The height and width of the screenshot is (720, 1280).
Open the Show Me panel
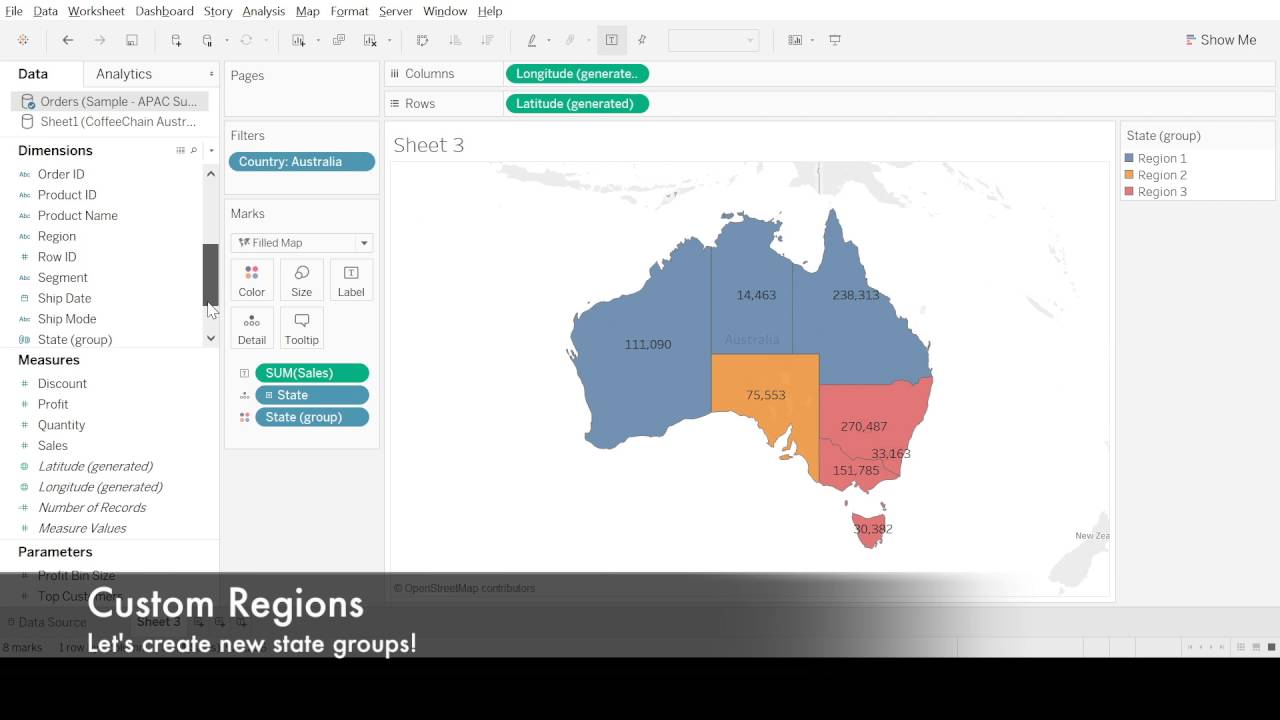click(1220, 40)
